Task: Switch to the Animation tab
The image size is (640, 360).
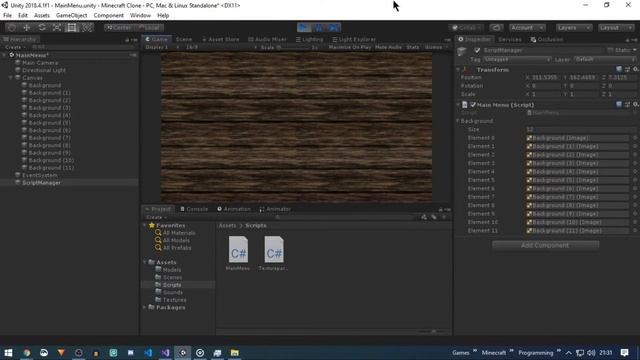Action: 234,209
